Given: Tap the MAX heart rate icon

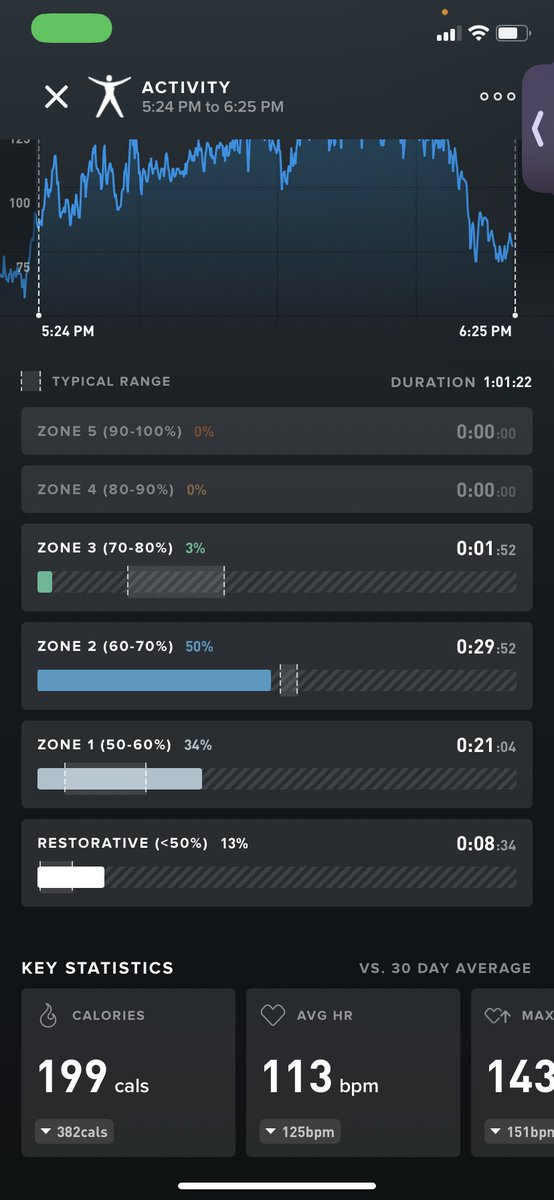Looking at the screenshot, I should pyautogui.click(x=497, y=1016).
